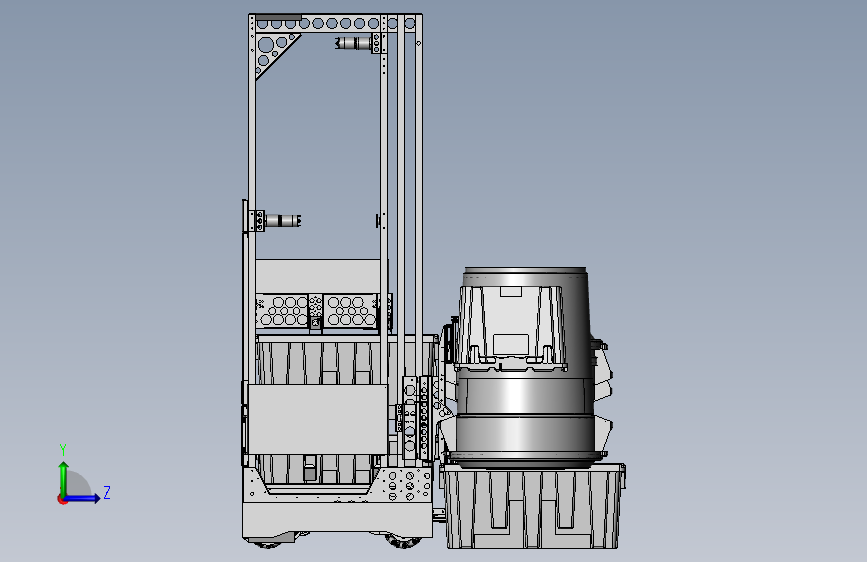Select the triangular gusset plate at the frame top
Viewport: 867px width, 562px height.
273,53
